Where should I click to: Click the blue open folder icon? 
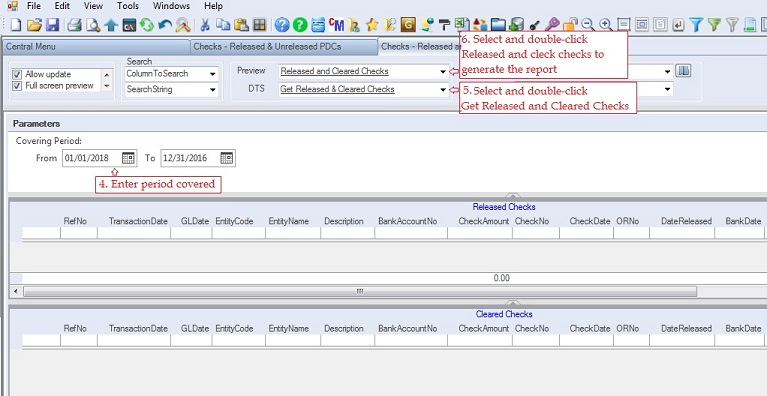pyautogui.click(x=498, y=24)
